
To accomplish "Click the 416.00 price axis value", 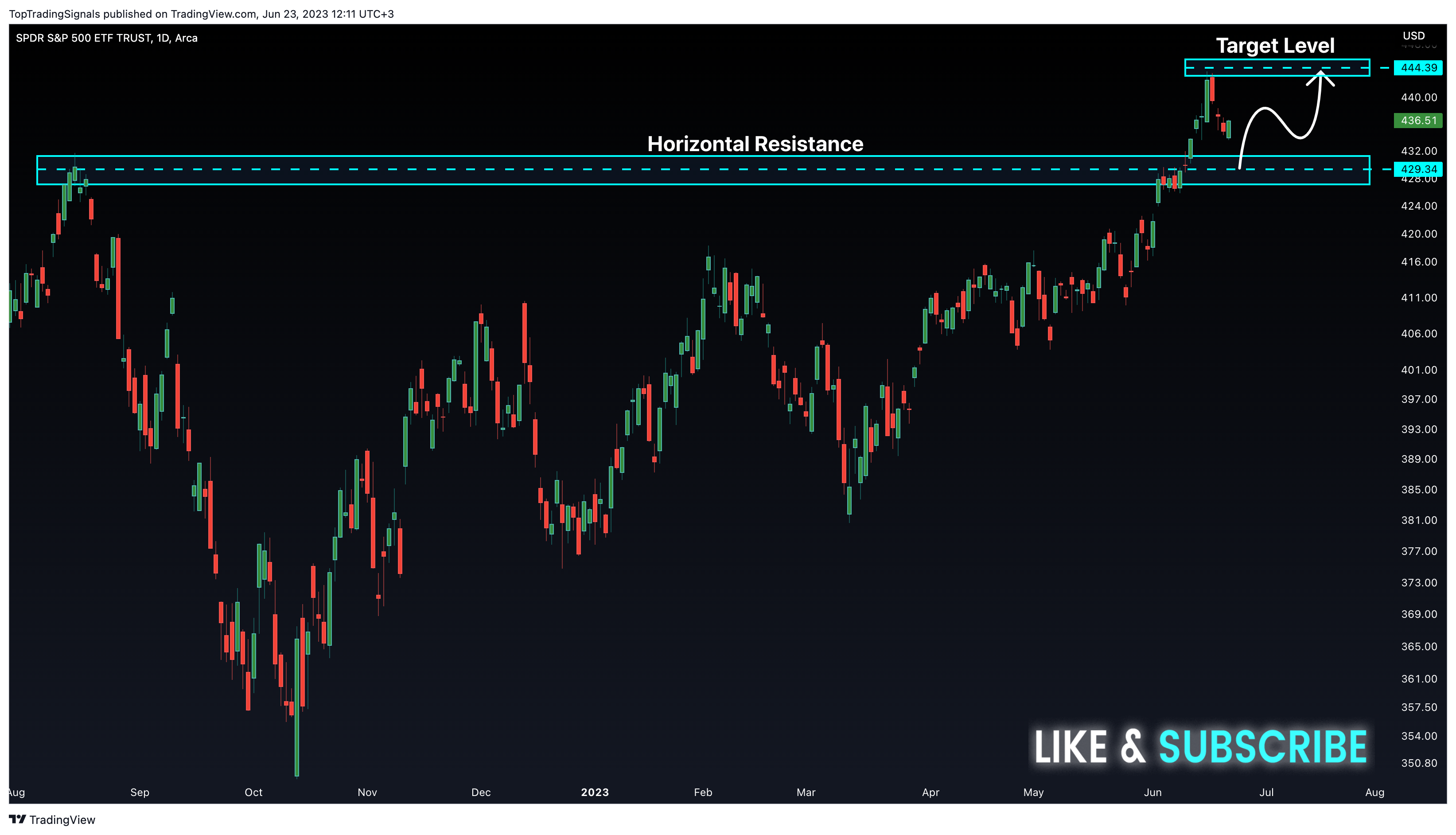I will 1419,262.
